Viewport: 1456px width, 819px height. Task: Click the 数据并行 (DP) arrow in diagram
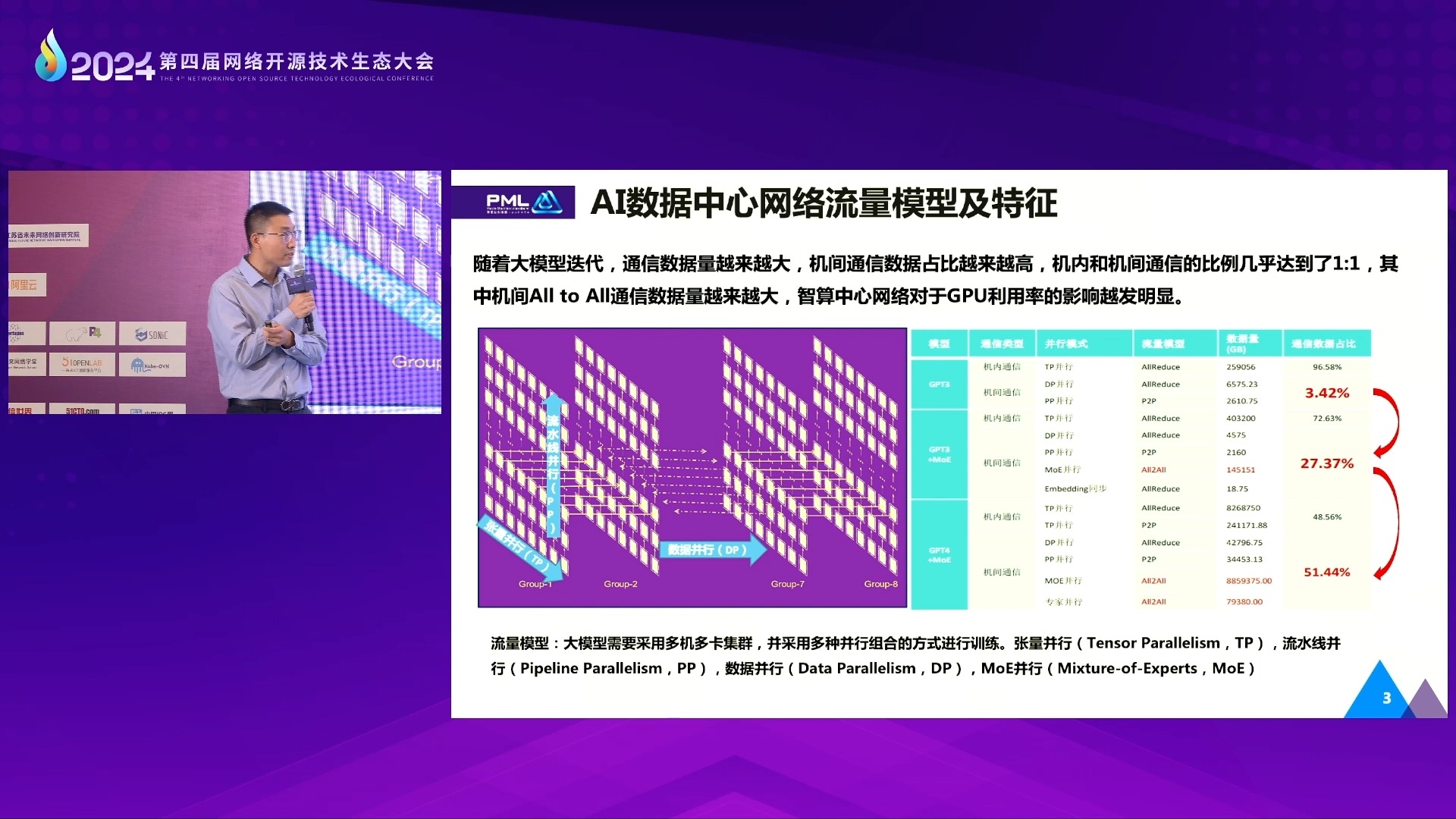(x=713, y=550)
